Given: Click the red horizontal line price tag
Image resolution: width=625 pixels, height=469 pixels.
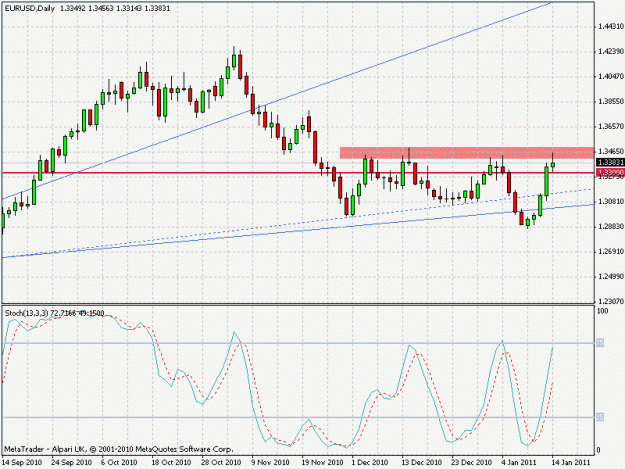Looking at the screenshot, I should pos(610,173).
